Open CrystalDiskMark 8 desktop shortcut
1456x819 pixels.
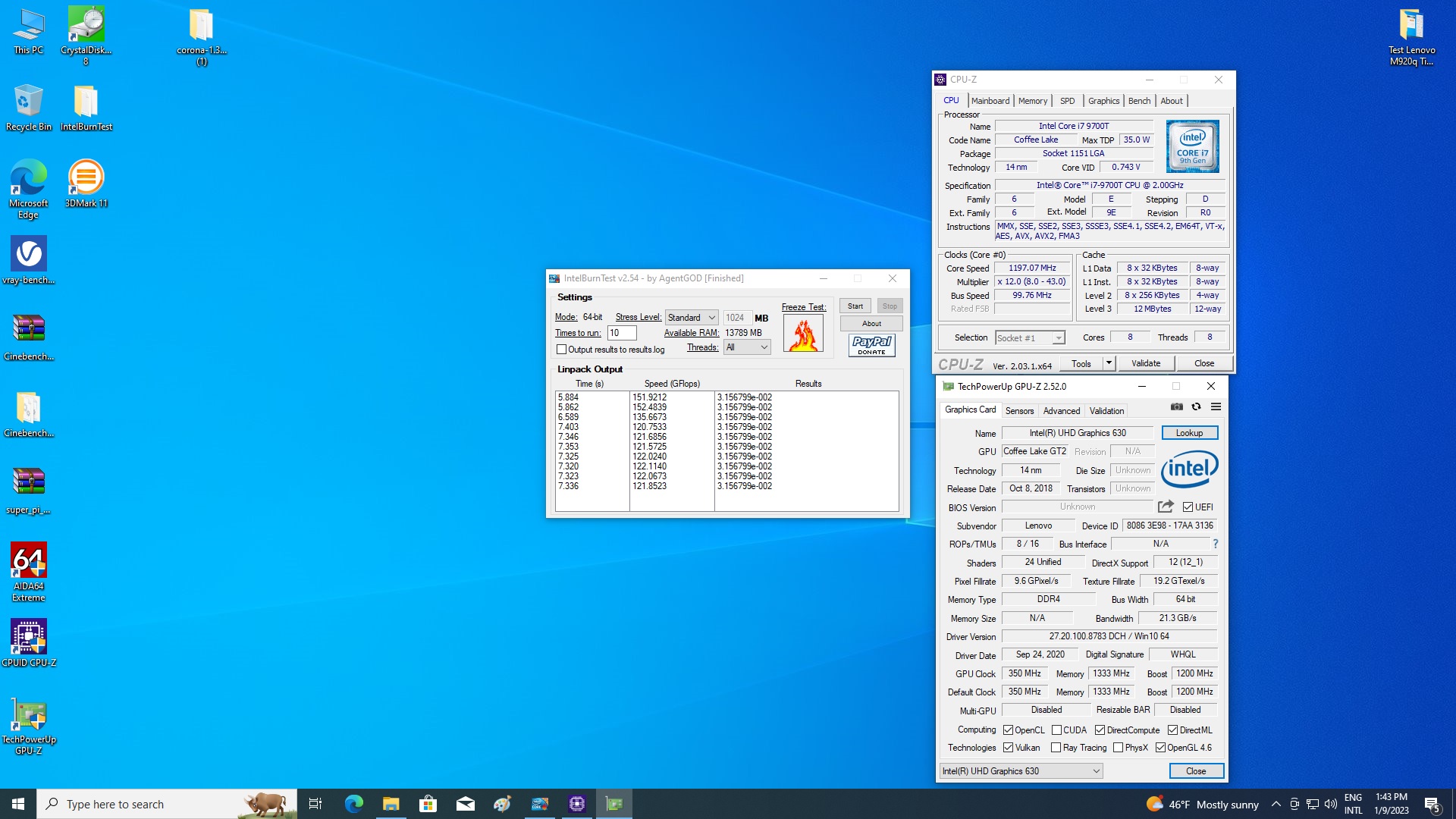[x=86, y=36]
